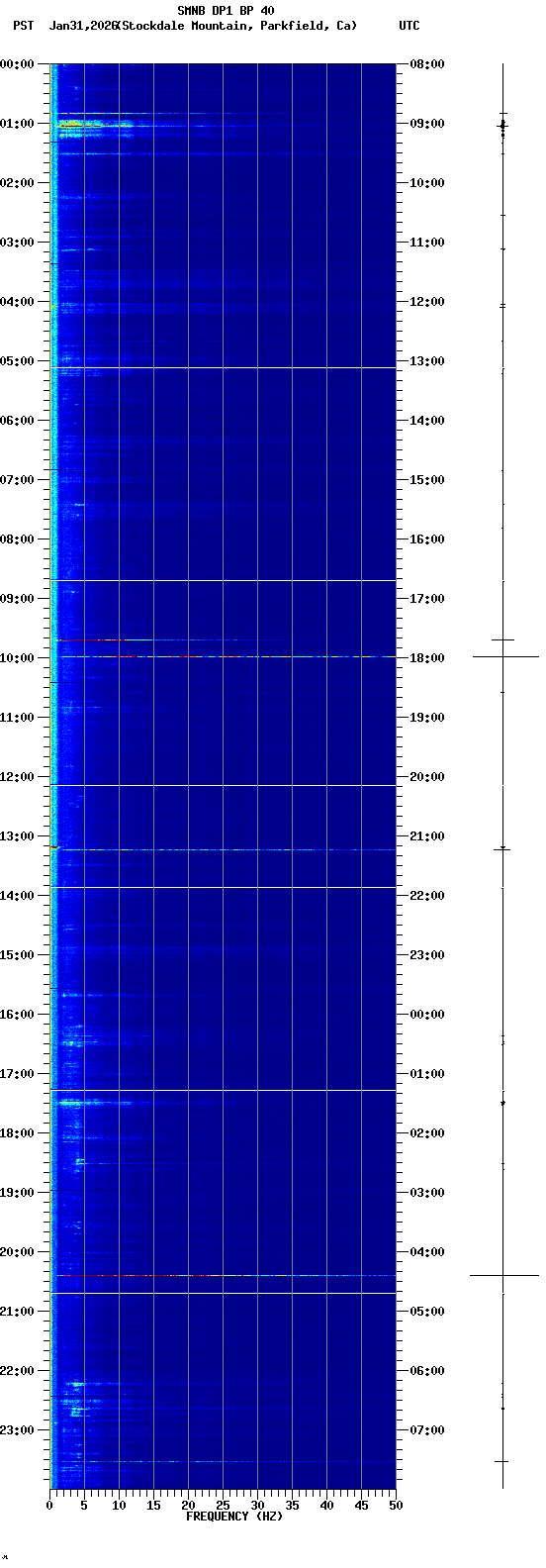Screen dimensions: 546x1568
Task: Select the UTC '06:00' time label
Action: [427, 1371]
